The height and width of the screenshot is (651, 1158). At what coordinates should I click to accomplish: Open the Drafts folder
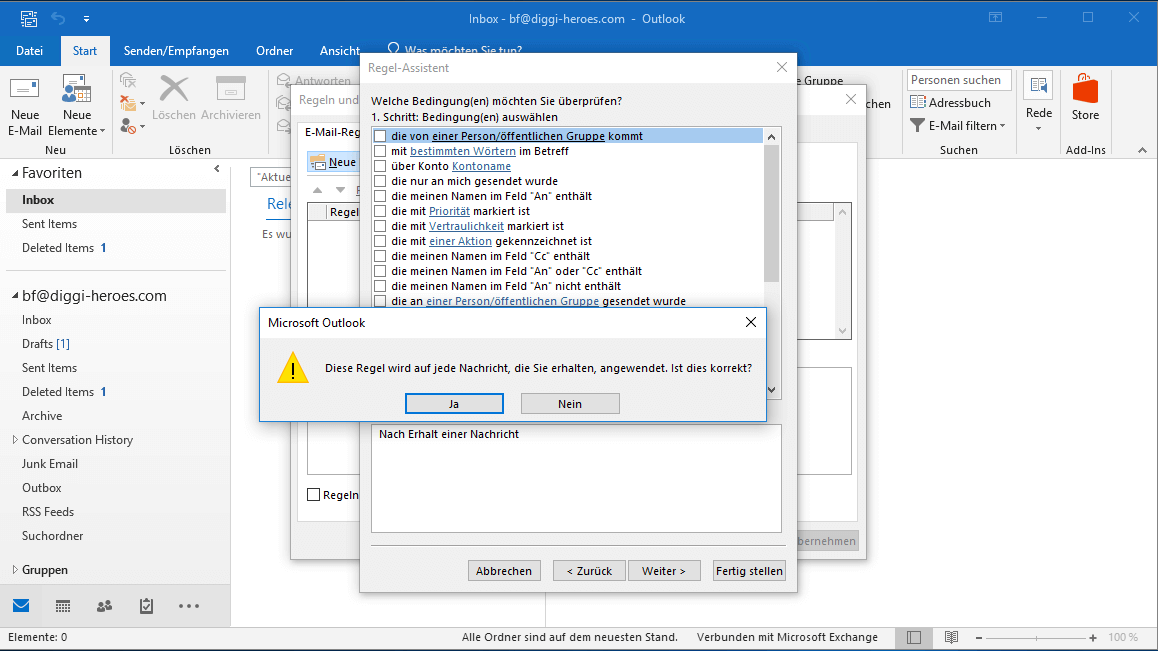click(46, 344)
